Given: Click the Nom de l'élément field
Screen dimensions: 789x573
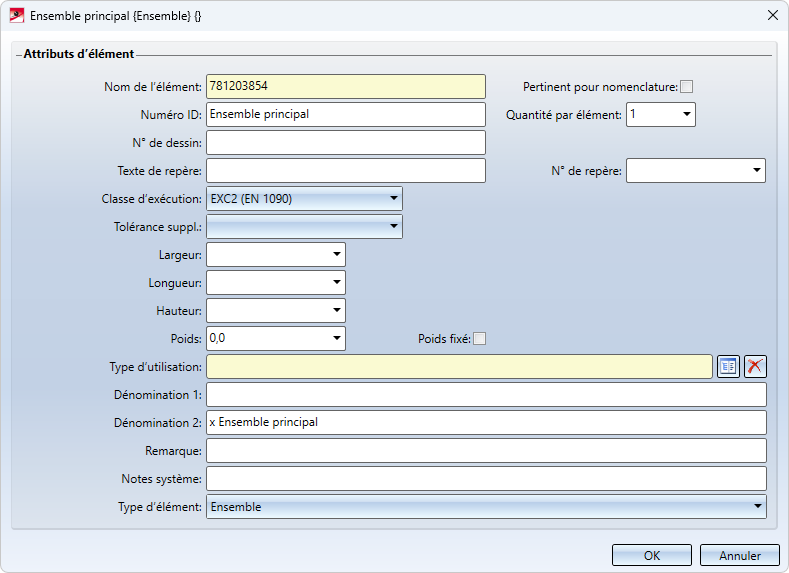Looking at the screenshot, I should tap(346, 87).
